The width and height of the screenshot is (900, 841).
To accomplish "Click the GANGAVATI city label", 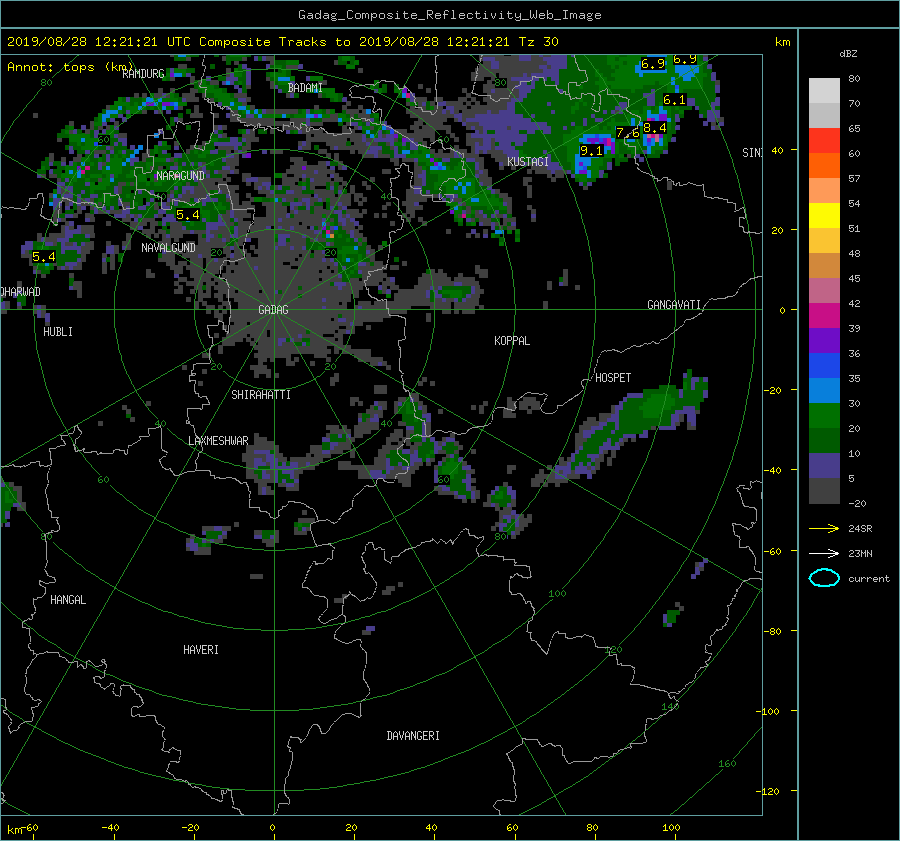I will pyautogui.click(x=674, y=305).
